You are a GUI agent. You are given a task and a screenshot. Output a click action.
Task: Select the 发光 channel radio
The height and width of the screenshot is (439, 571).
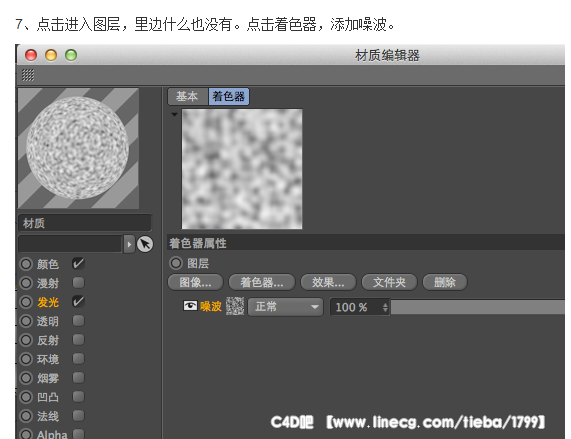[26, 302]
